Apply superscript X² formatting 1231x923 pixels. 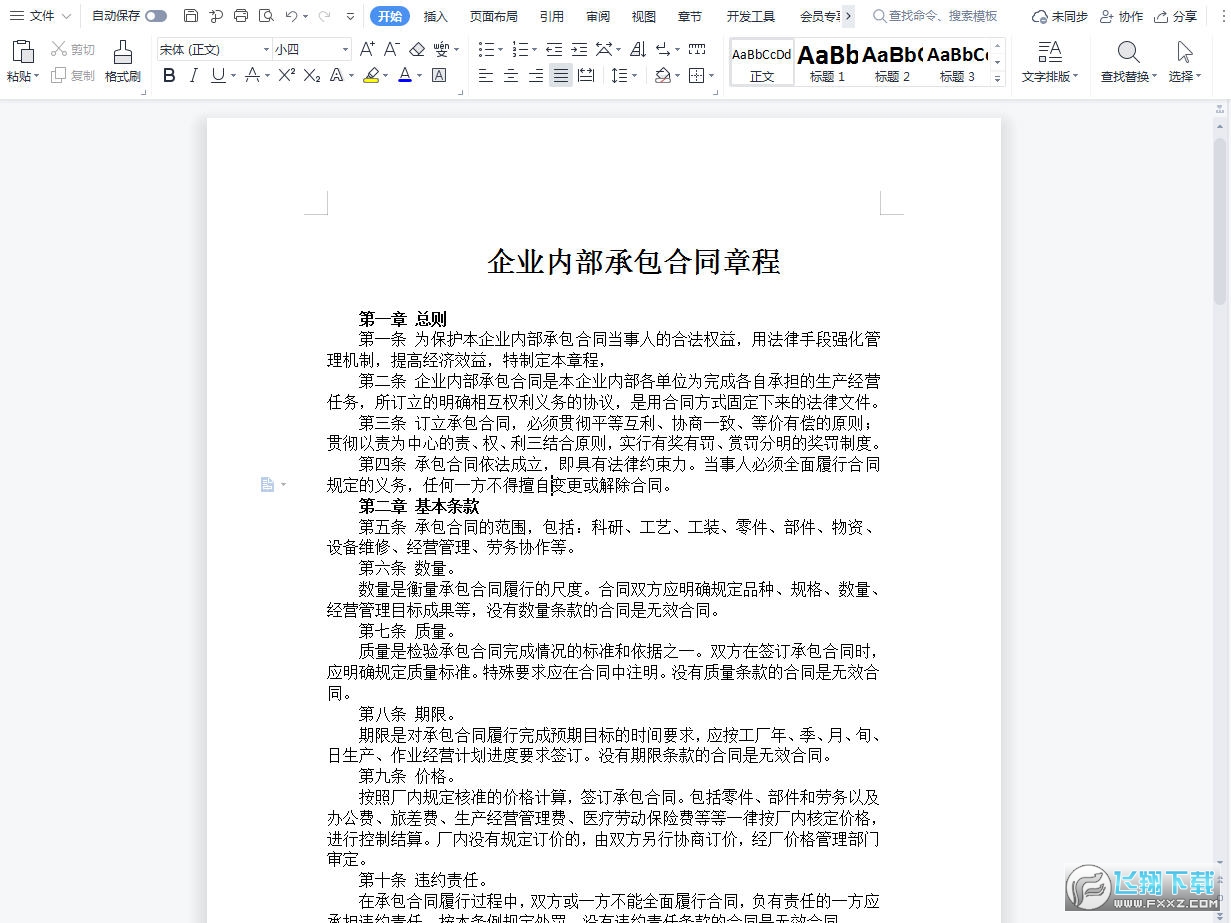(x=286, y=75)
